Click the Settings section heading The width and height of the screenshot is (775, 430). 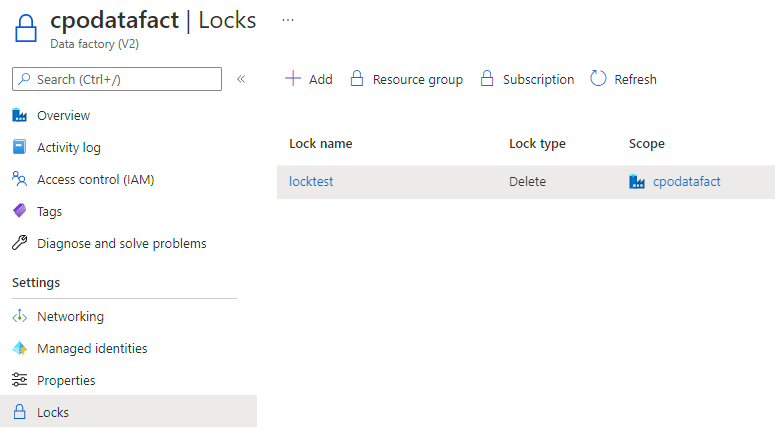(36, 283)
